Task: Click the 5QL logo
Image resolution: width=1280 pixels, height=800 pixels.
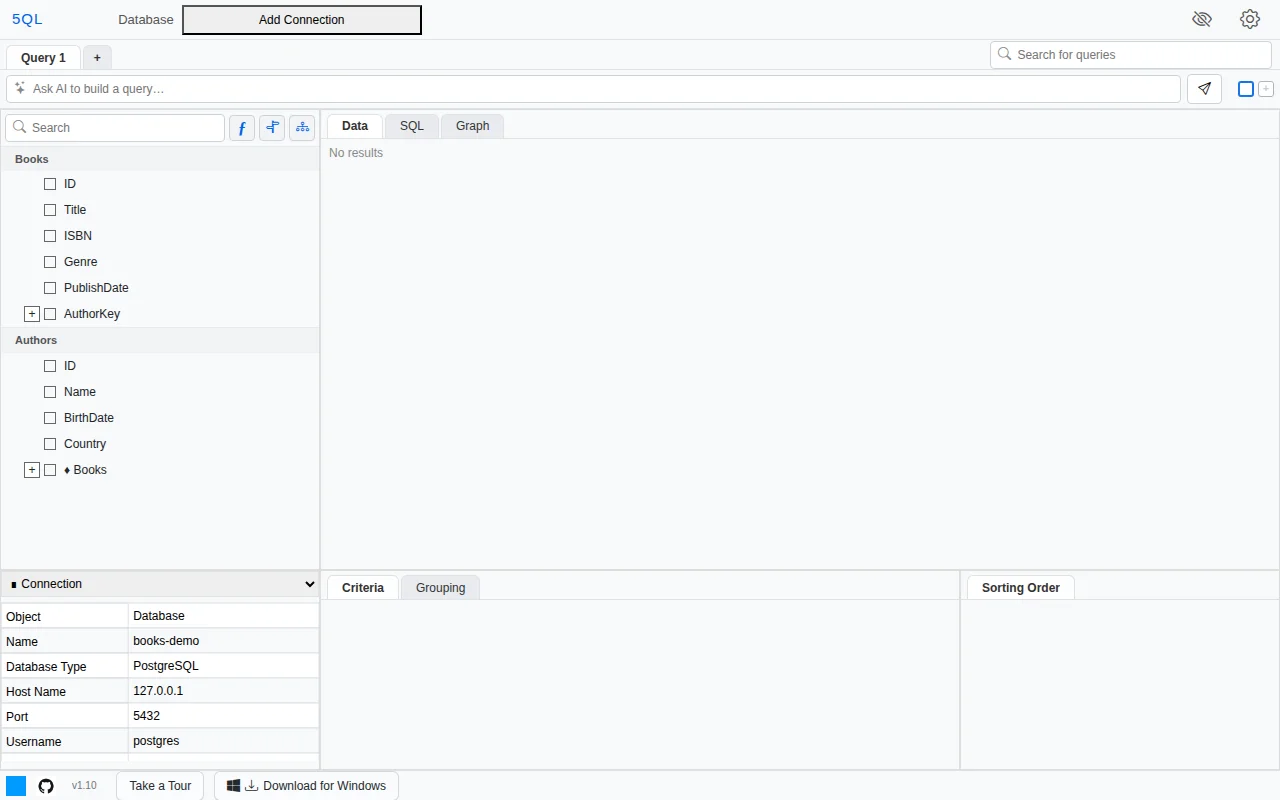Action: coord(27,19)
